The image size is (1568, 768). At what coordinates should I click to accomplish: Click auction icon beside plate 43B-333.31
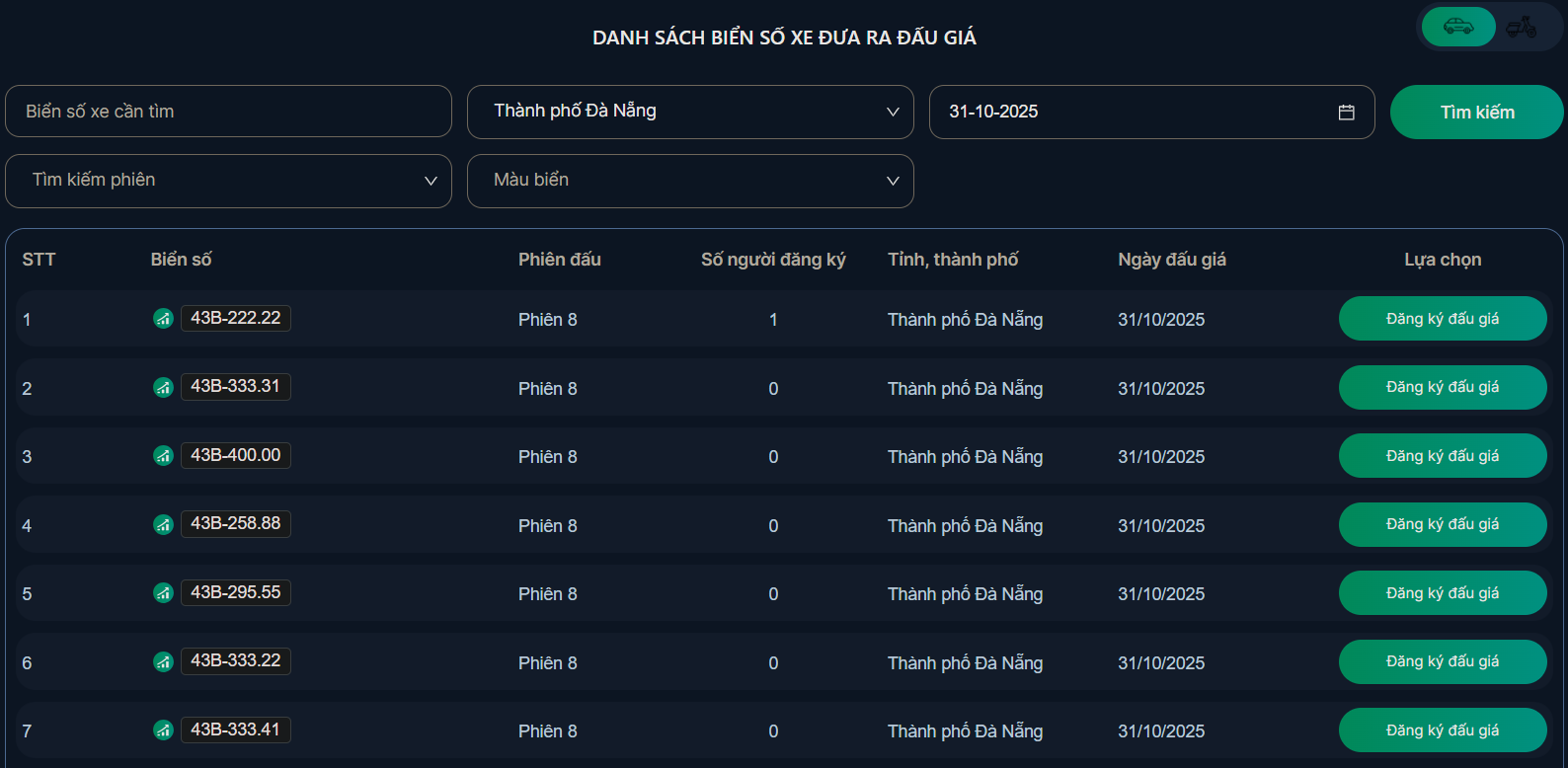tap(163, 387)
